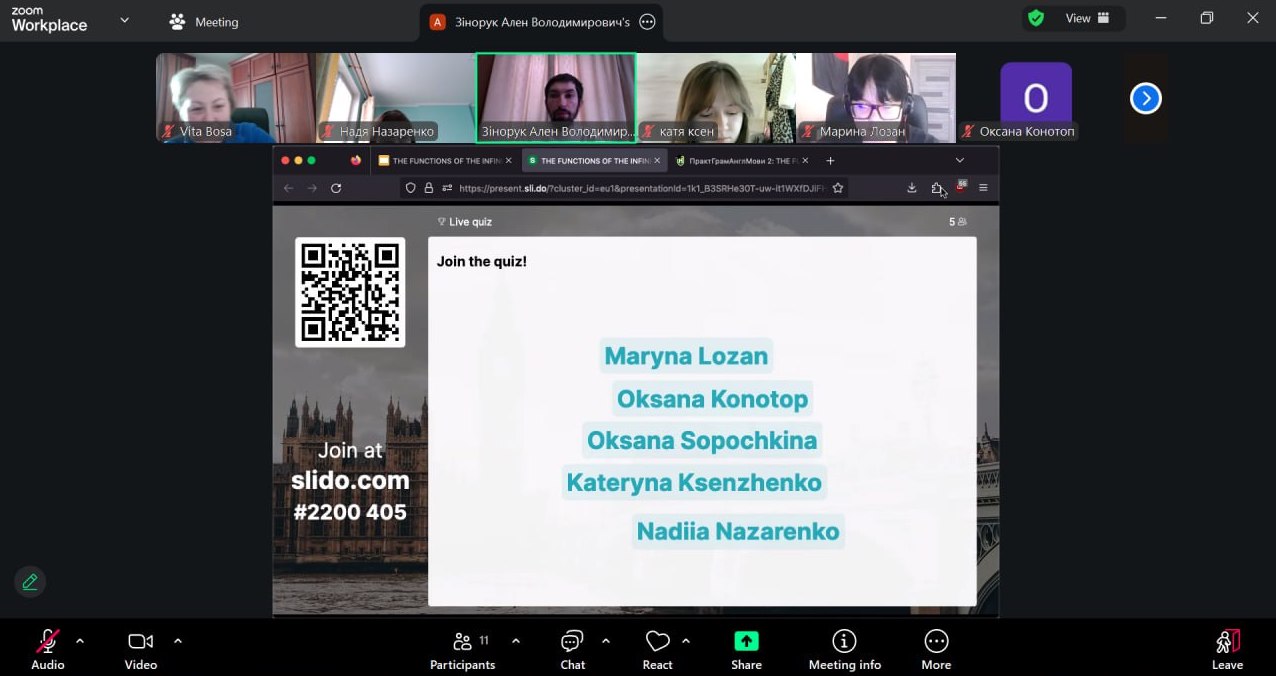Image resolution: width=1276 pixels, height=676 pixels.
Task: Click the Leave meeting button
Action: pos(1227,649)
